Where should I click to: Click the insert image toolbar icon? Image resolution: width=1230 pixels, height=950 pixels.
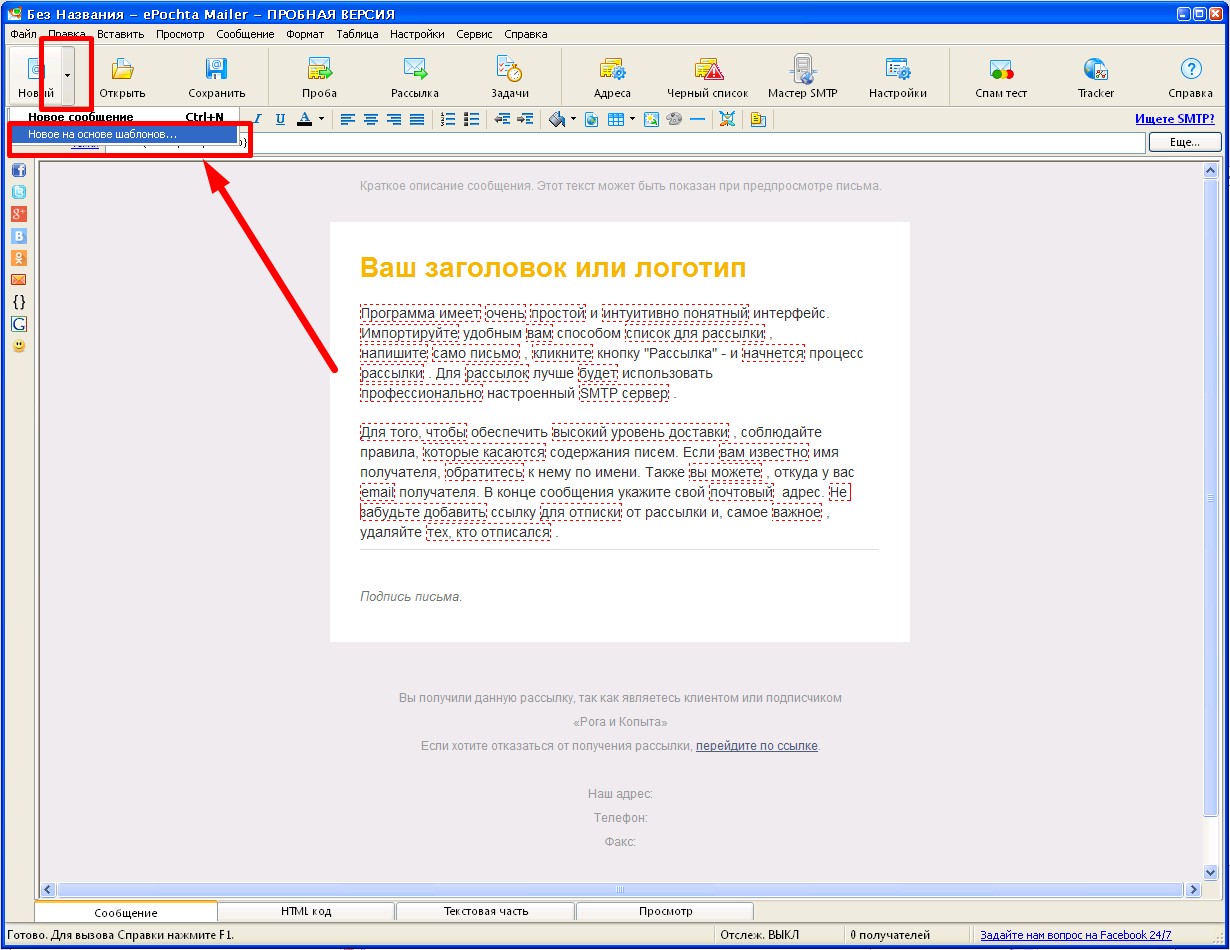[x=651, y=119]
